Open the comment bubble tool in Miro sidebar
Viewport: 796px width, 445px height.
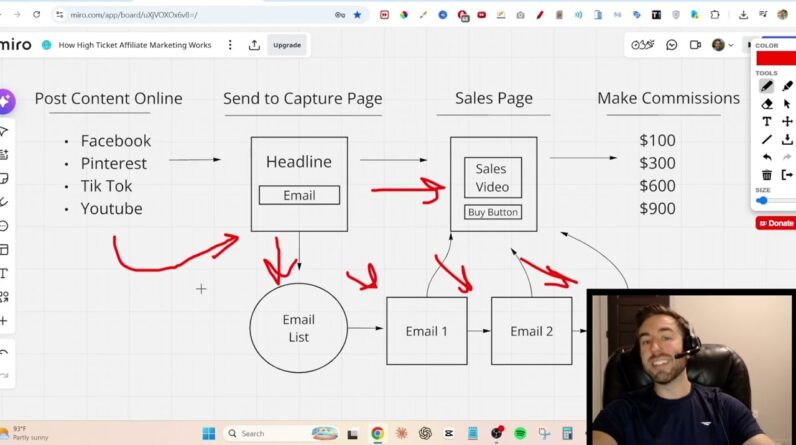tap(4, 226)
